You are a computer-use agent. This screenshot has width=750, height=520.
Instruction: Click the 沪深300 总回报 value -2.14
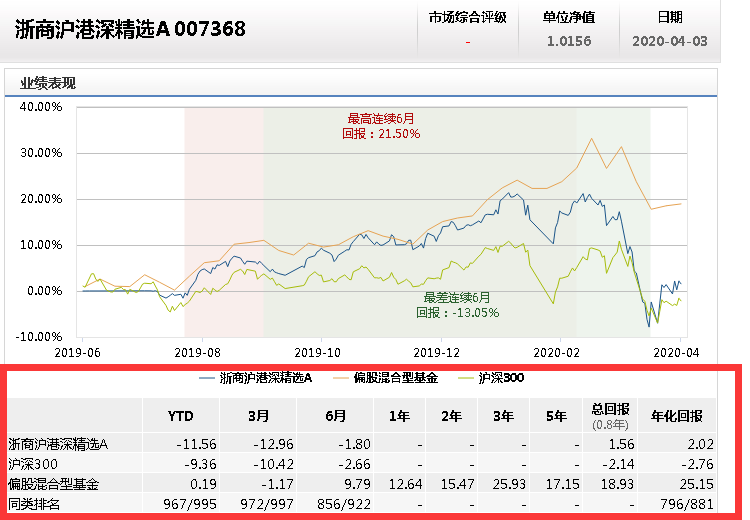(x=618, y=464)
